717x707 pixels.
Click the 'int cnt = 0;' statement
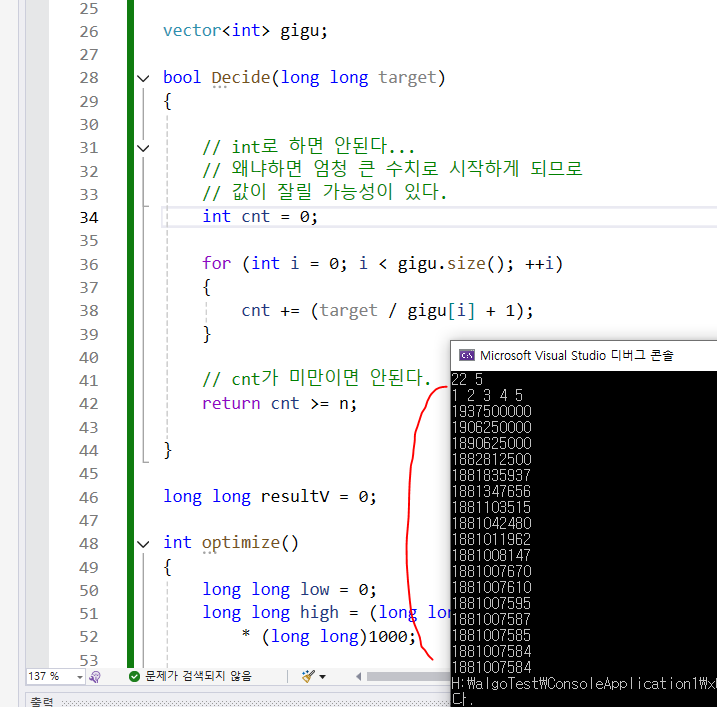(260, 216)
